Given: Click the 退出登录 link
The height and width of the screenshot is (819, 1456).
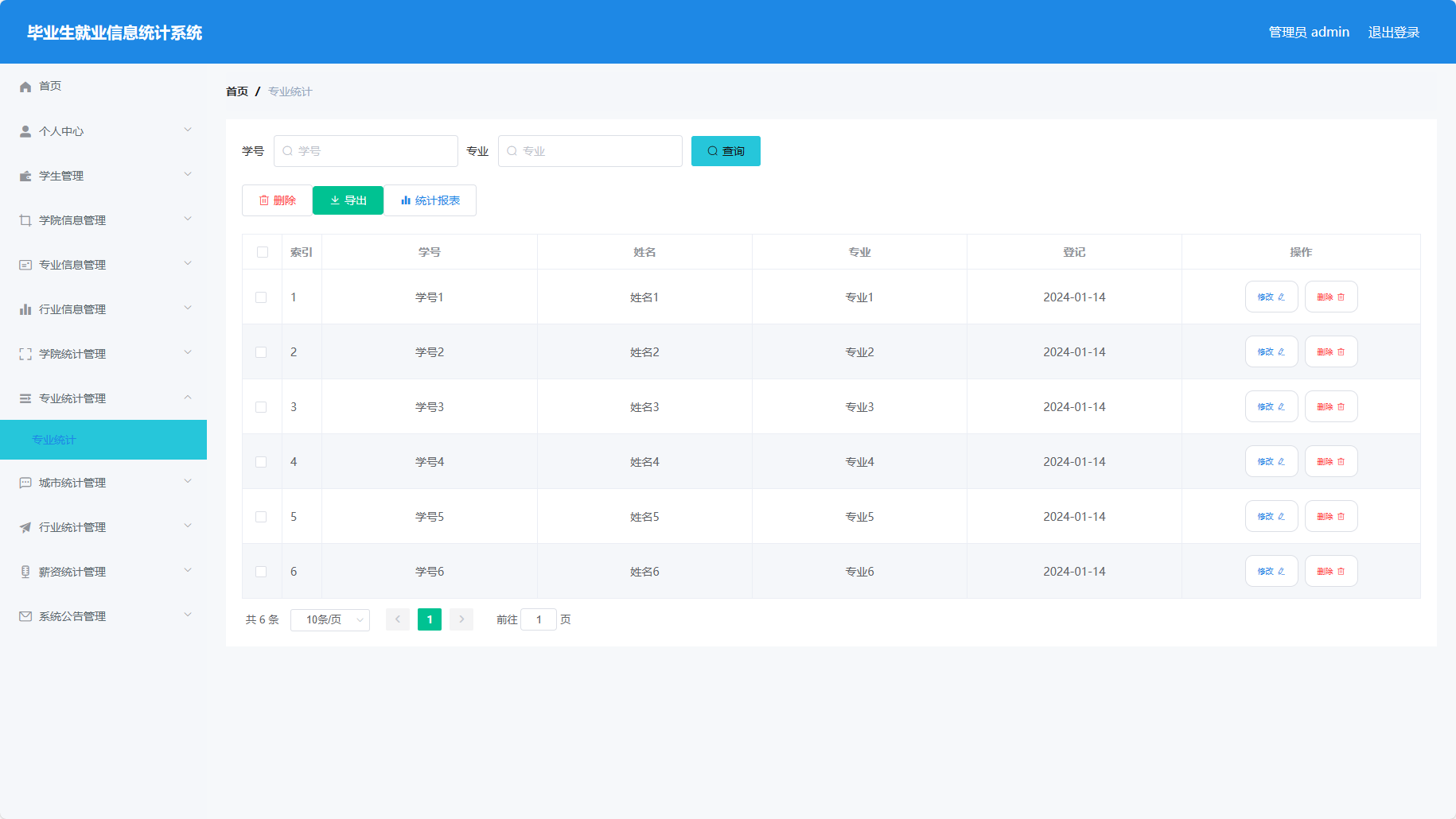Looking at the screenshot, I should coord(1394,33).
